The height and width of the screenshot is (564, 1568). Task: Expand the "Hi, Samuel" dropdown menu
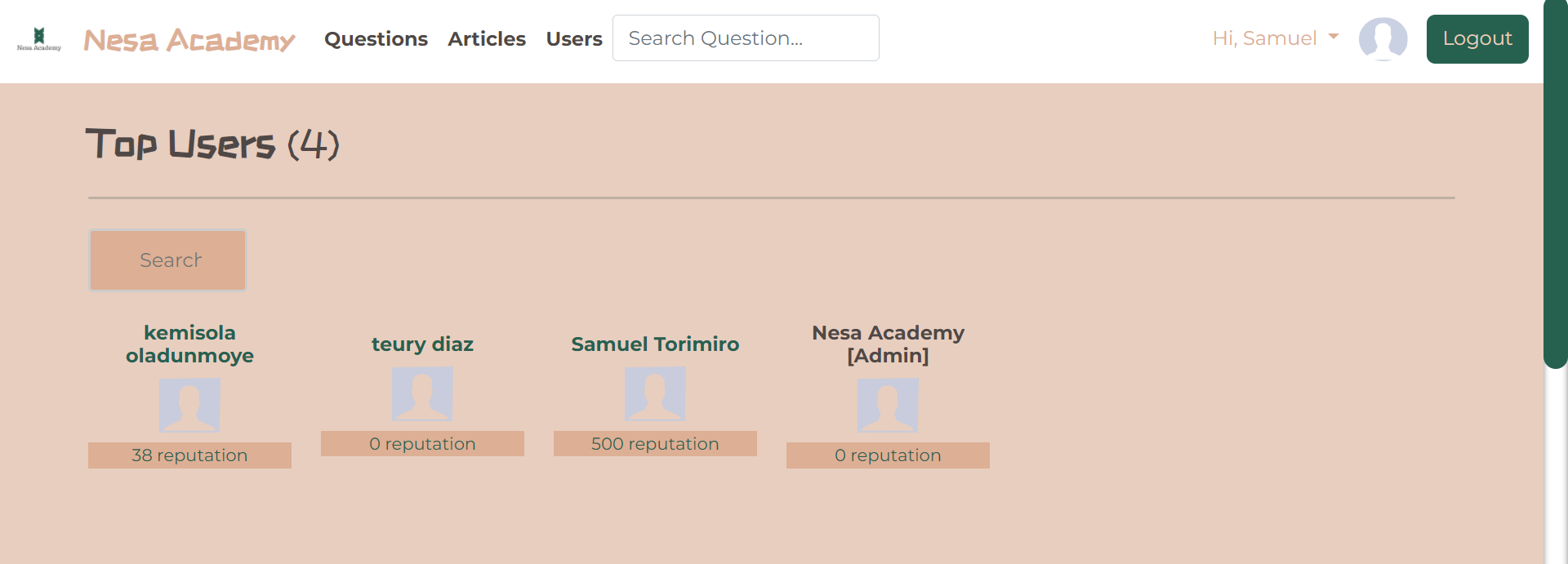click(x=1275, y=38)
